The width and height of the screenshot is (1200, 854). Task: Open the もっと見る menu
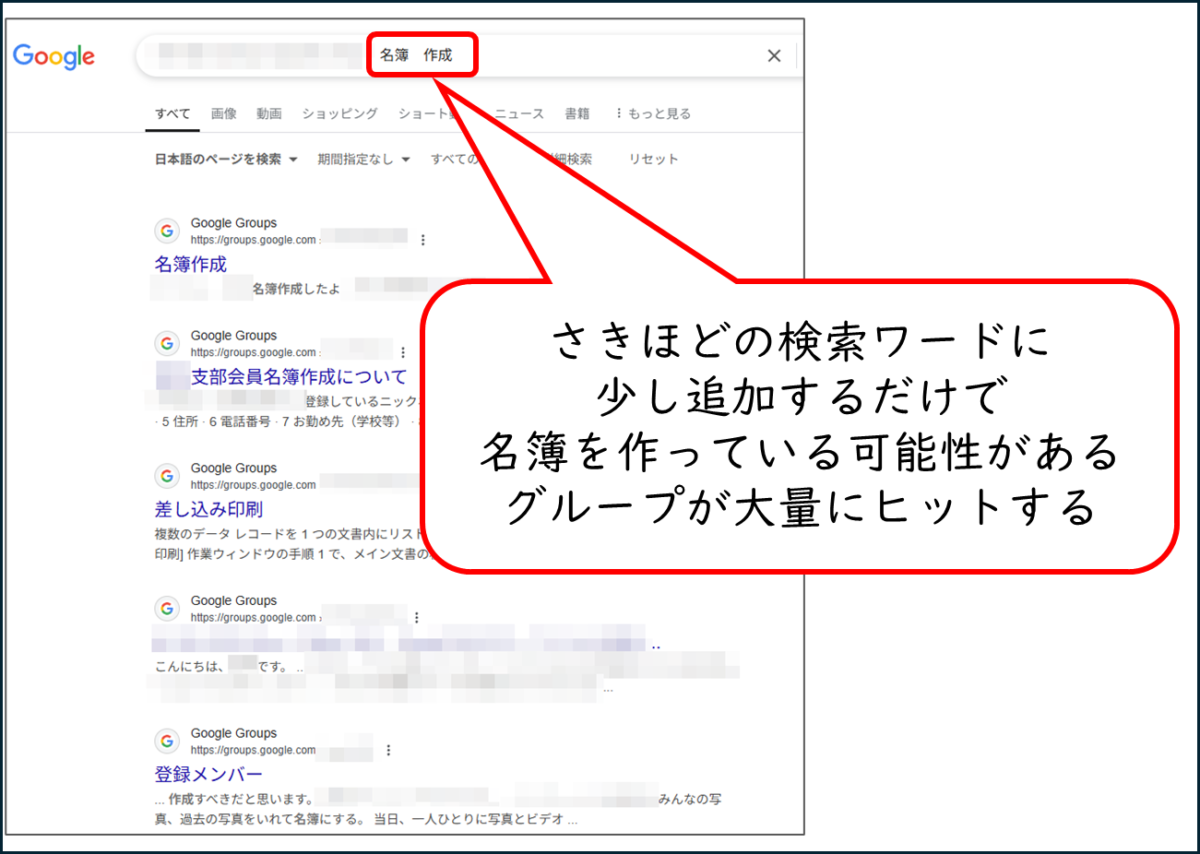(653, 114)
